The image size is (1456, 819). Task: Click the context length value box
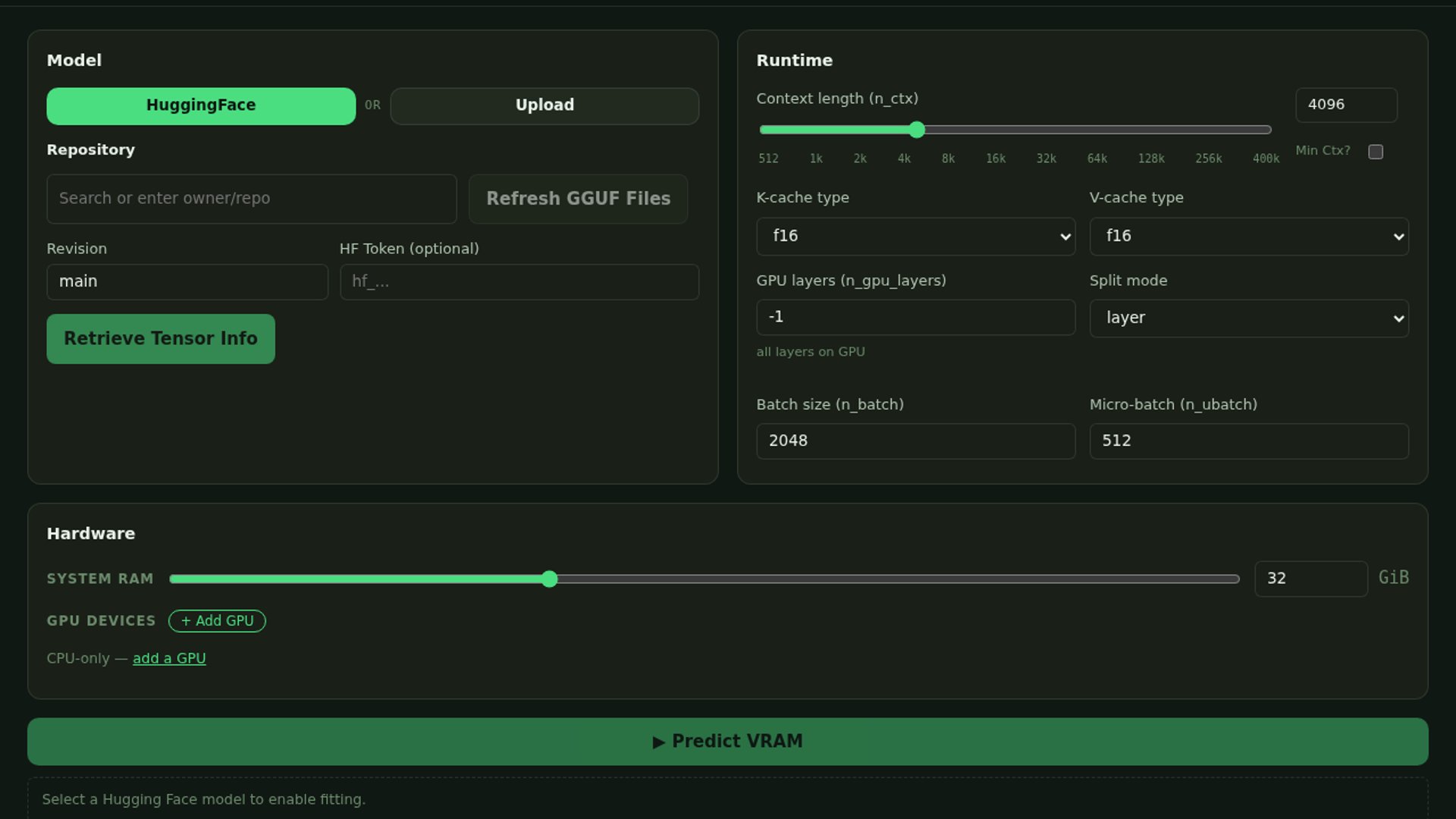point(1345,105)
